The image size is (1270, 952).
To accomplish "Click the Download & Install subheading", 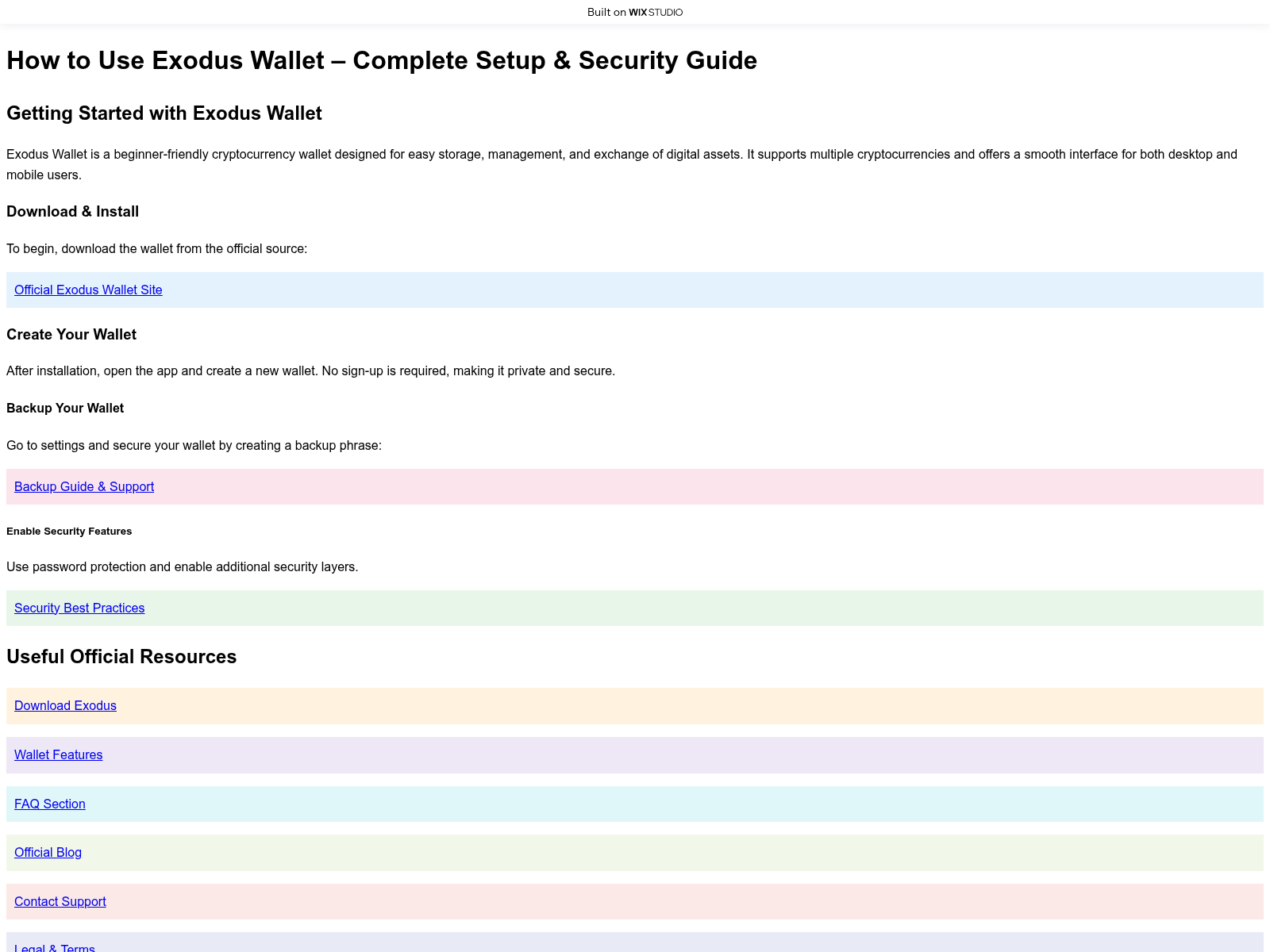I will (73, 212).
